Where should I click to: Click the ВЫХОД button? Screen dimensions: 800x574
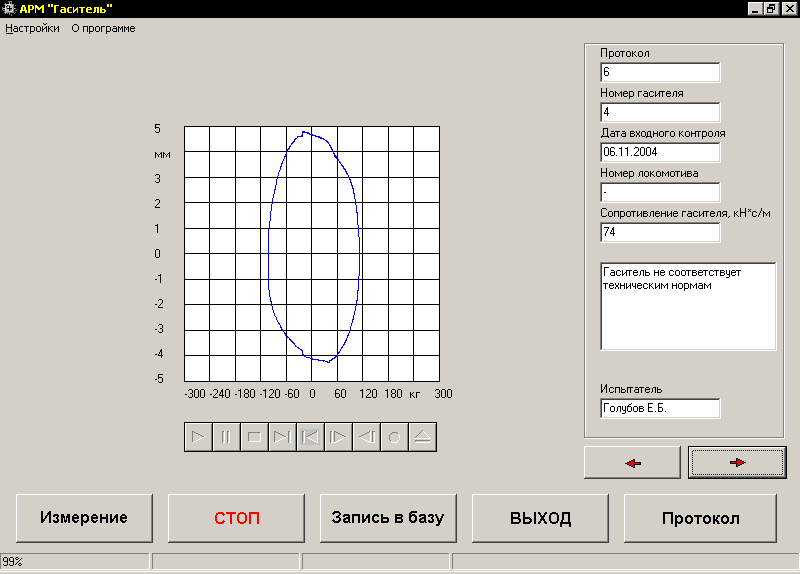coord(540,518)
